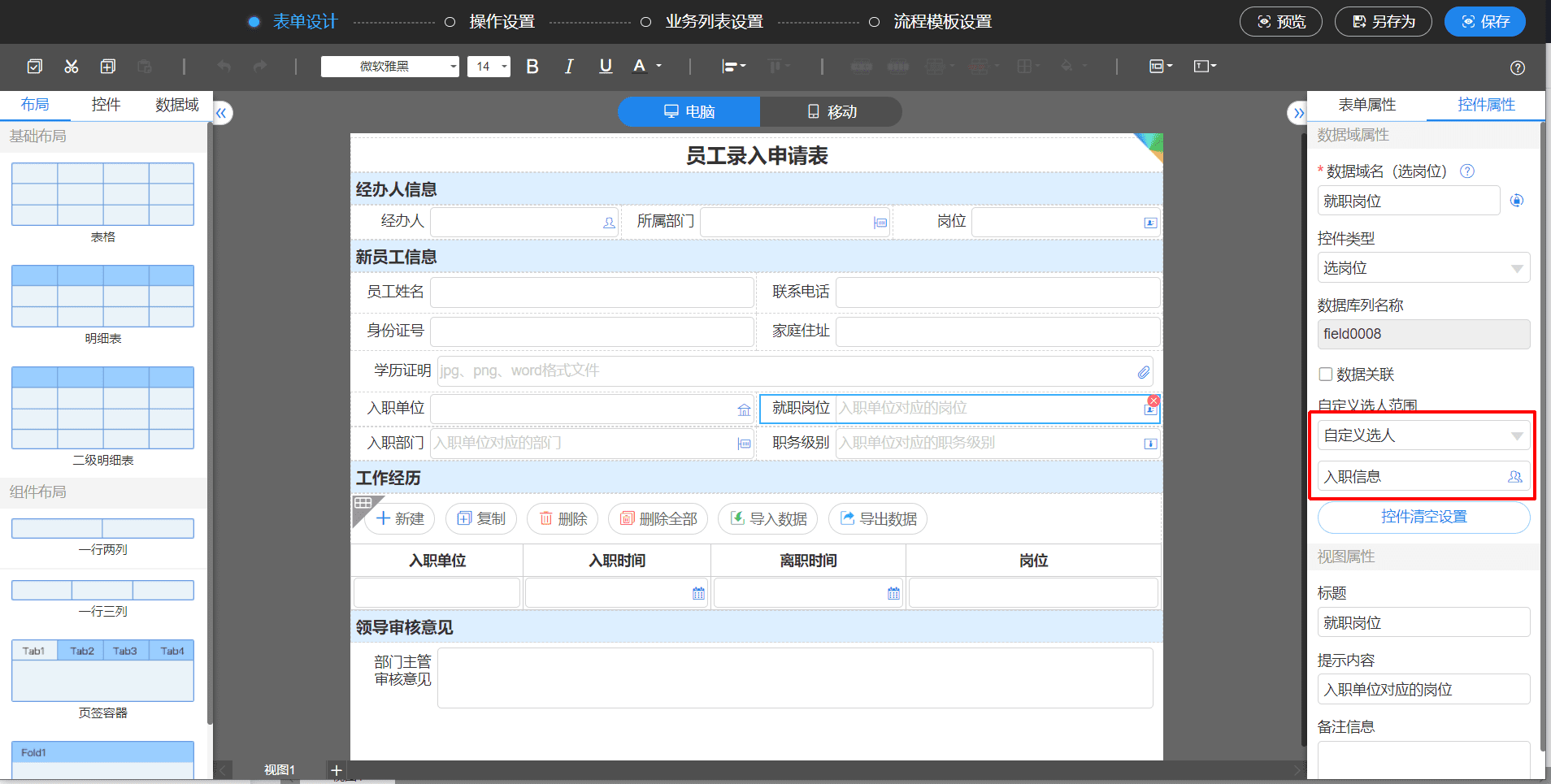Switch to the 布局 tab

[x=35, y=105]
